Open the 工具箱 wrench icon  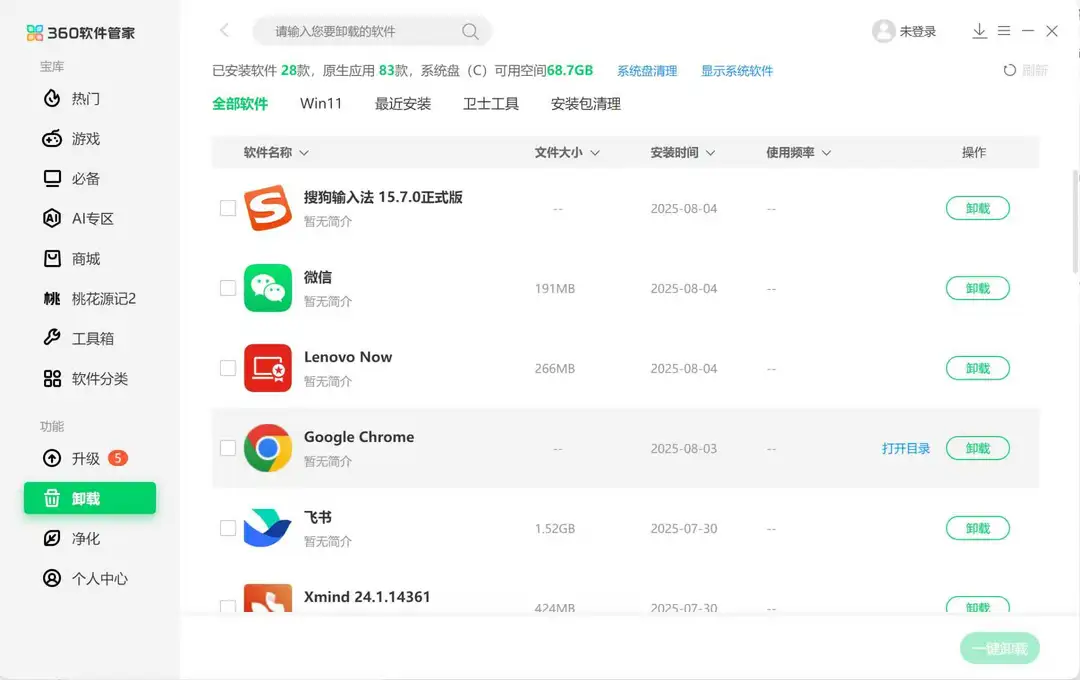pos(52,338)
